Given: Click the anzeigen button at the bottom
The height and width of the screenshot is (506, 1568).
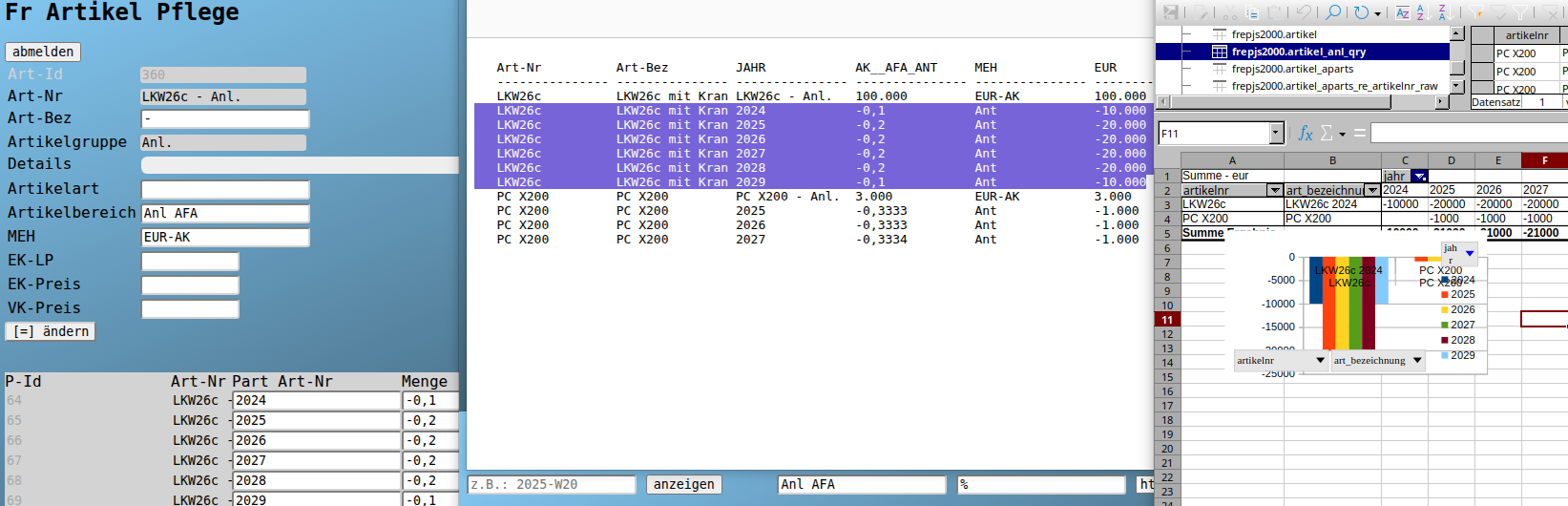Looking at the screenshot, I should (x=683, y=484).
